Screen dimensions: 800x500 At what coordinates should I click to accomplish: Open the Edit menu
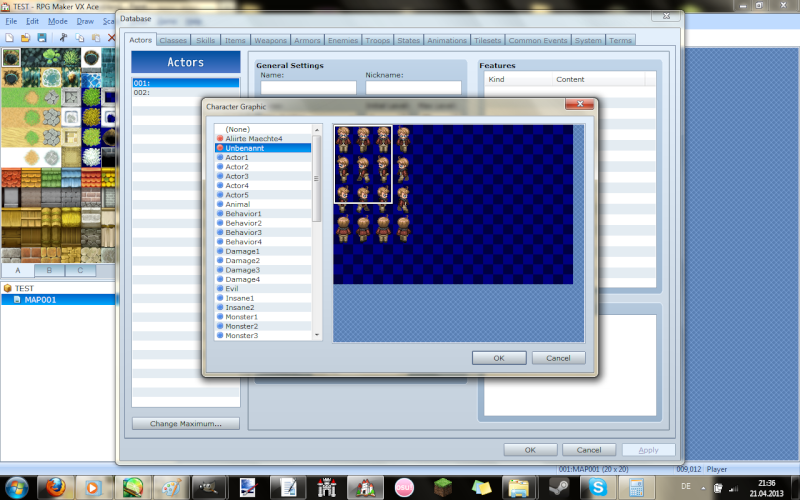[32, 21]
